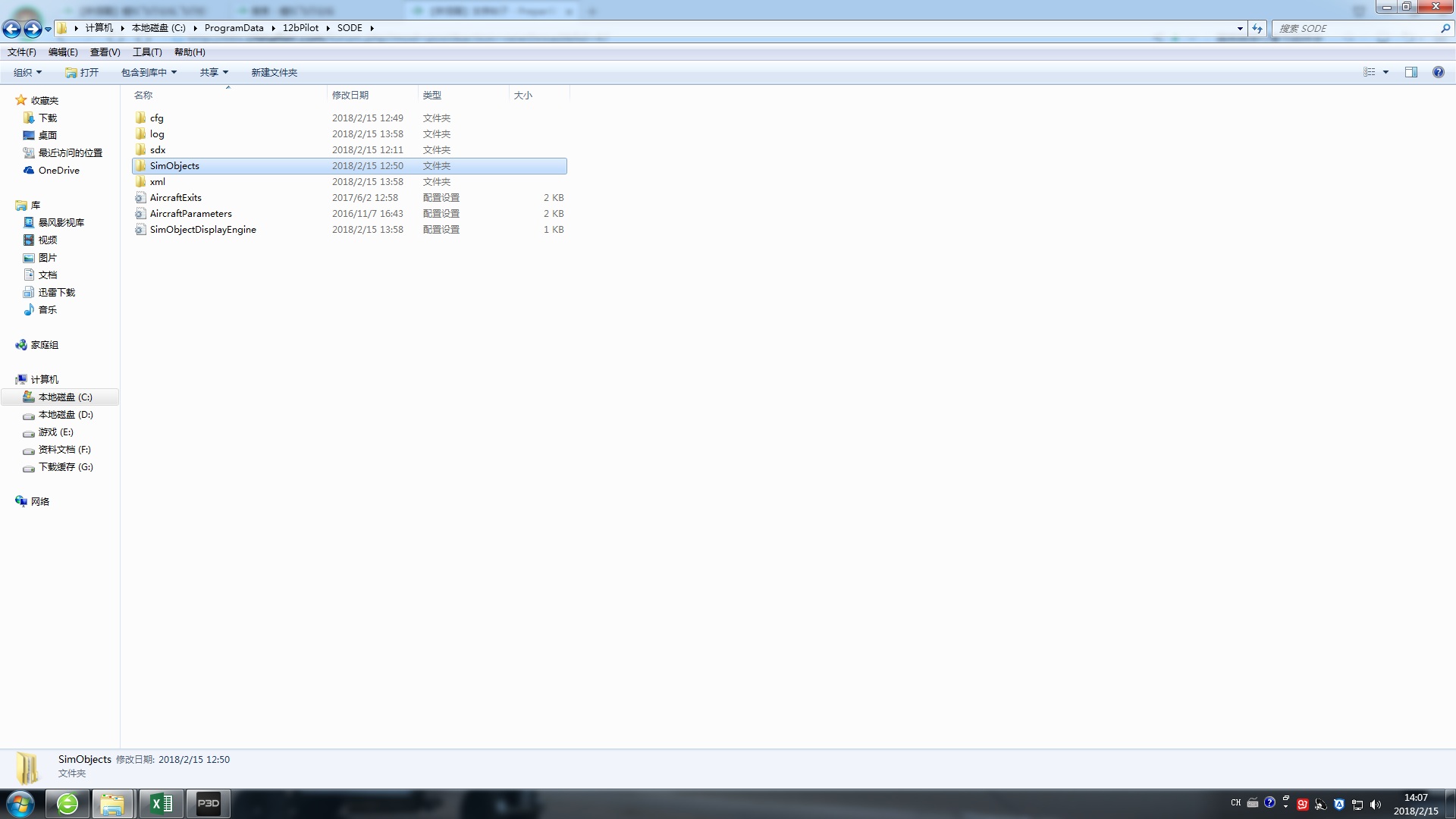The image size is (1456, 819).
Task: Expand the change view dropdown arrow
Action: (x=1385, y=72)
